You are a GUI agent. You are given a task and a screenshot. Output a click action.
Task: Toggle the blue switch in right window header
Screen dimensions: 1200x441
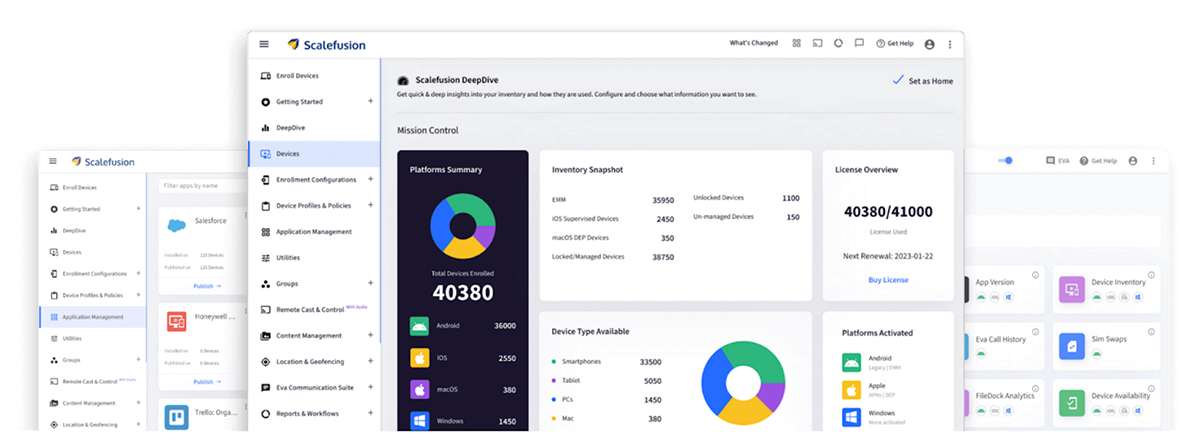pyautogui.click(x=1007, y=161)
